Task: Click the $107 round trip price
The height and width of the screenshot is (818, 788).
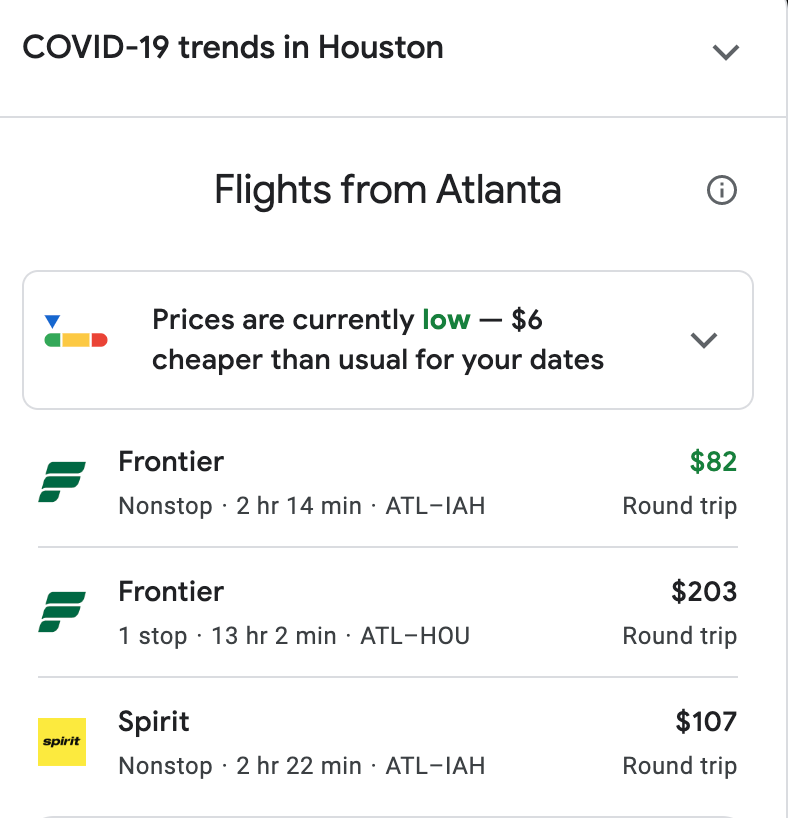Action: point(705,721)
